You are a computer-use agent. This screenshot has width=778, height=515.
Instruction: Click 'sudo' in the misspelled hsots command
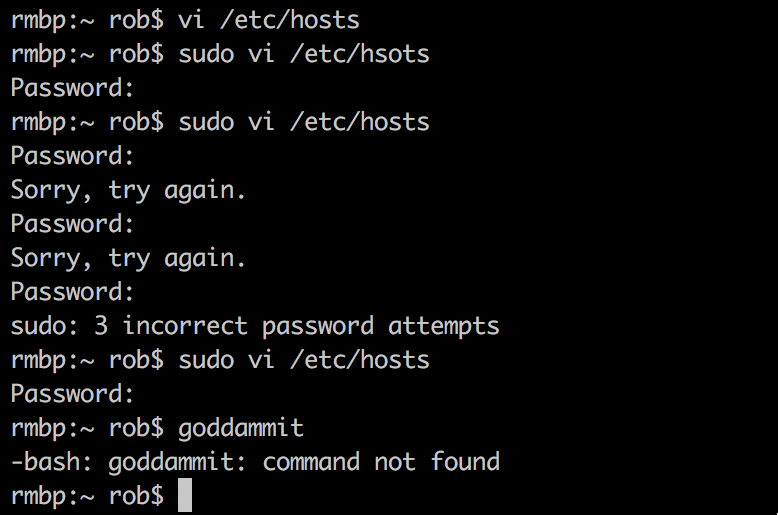[206, 54]
